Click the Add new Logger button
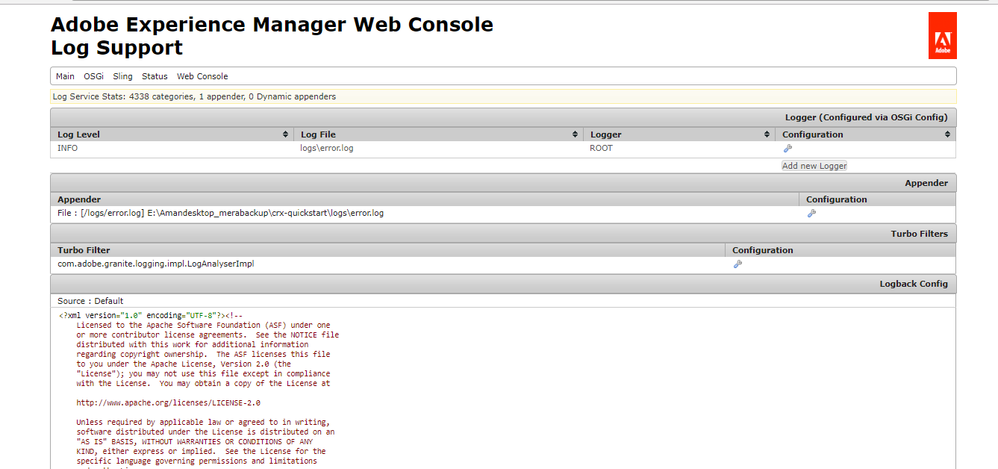Image resolution: width=998 pixels, height=469 pixels. (814, 166)
